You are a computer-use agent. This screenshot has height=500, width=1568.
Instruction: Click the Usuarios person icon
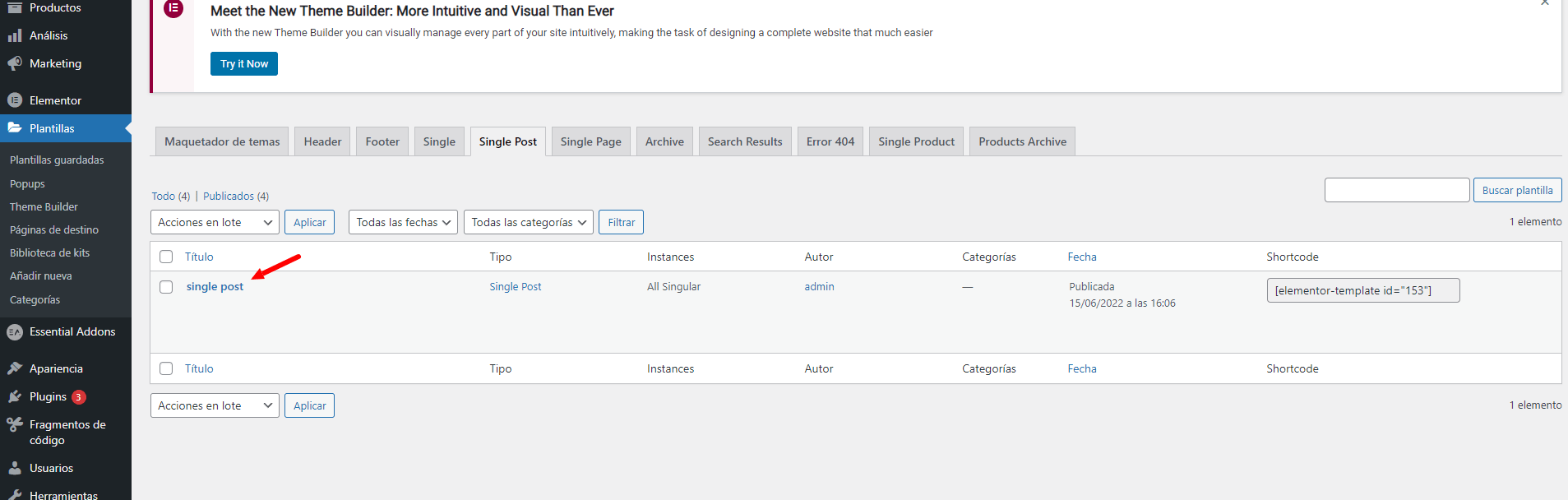[15, 468]
